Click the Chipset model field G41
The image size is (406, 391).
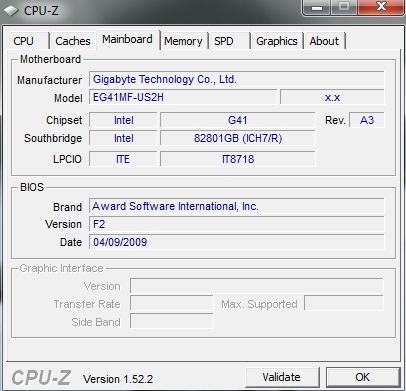[x=238, y=120]
